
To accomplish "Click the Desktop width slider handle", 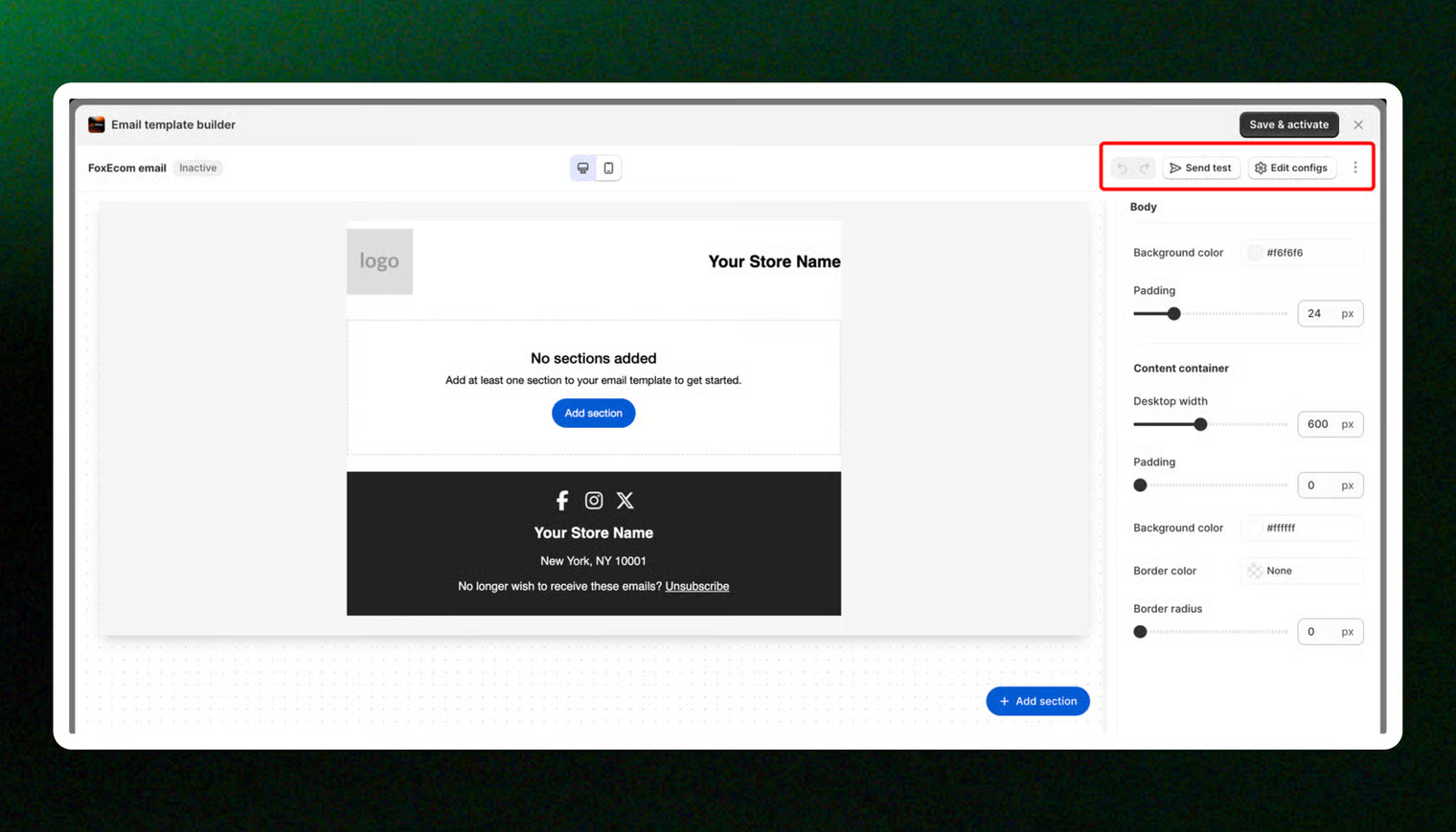I will coord(1200,424).
